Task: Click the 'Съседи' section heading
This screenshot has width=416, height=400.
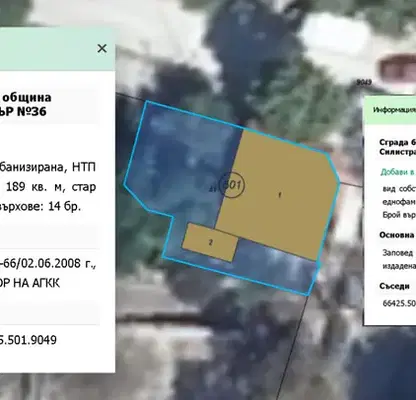Action: (x=394, y=286)
